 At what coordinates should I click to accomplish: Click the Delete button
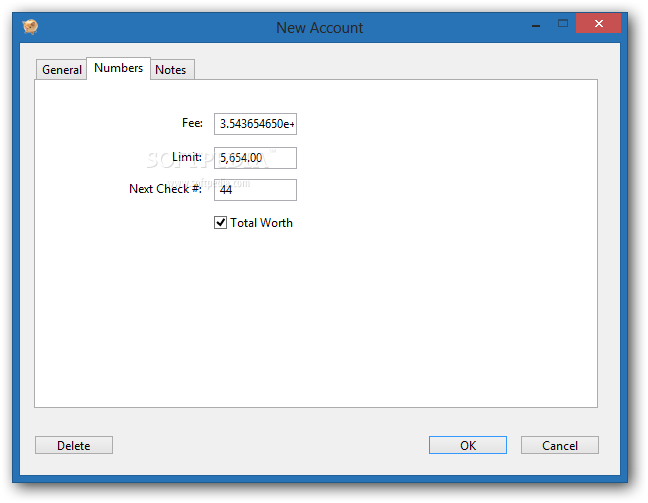[x=74, y=445]
